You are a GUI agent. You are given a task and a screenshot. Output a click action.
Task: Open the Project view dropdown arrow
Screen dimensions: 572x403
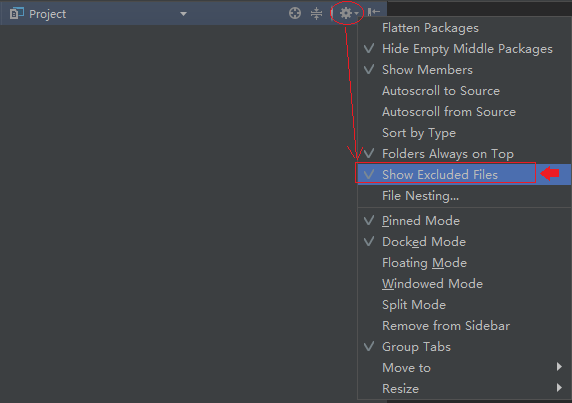pos(183,14)
